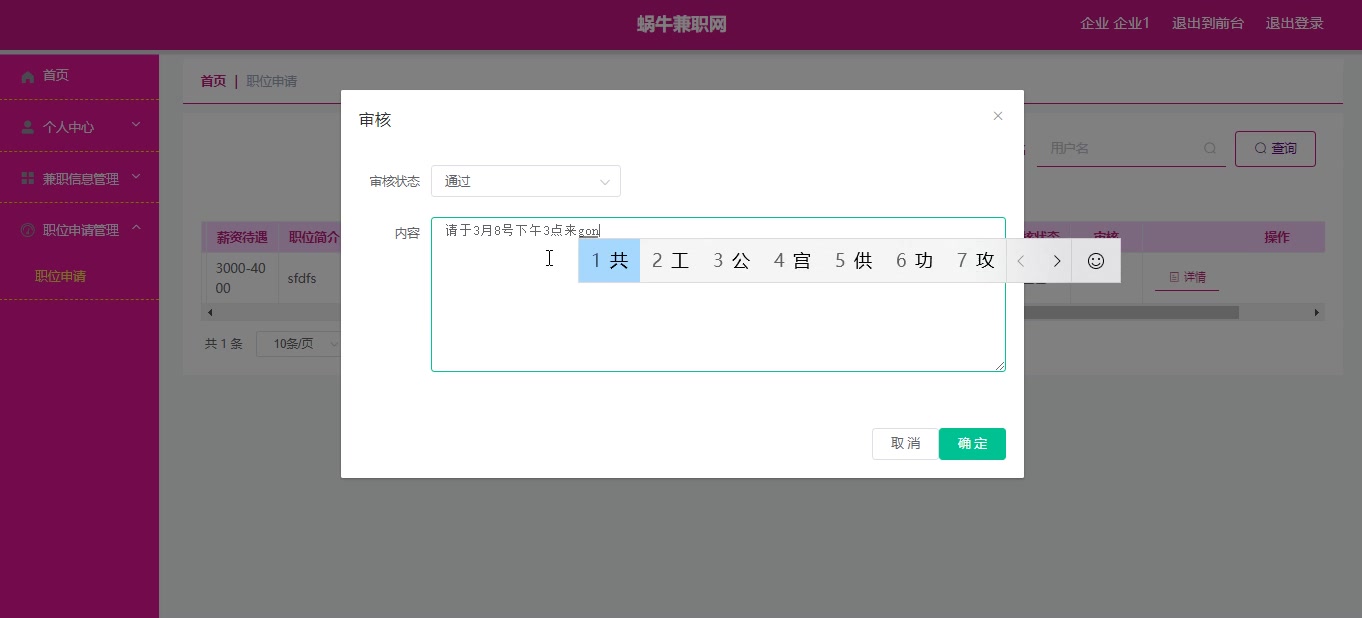Click table scrollbar left arrow
Image resolution: width=1362 pixels, height=618 pixels.
[209, 313]
